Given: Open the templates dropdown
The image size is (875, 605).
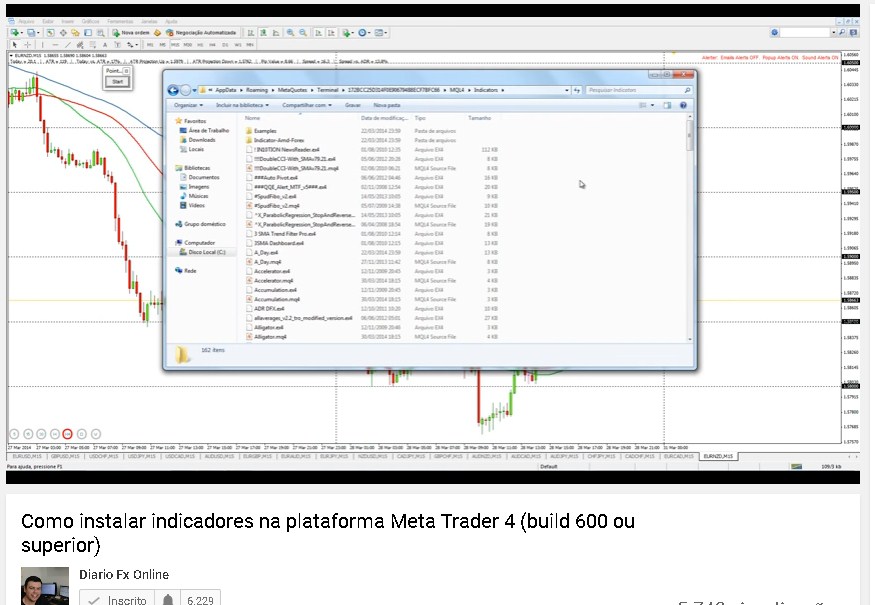Looking at the screenshot, I should click(x=381, y=33).
